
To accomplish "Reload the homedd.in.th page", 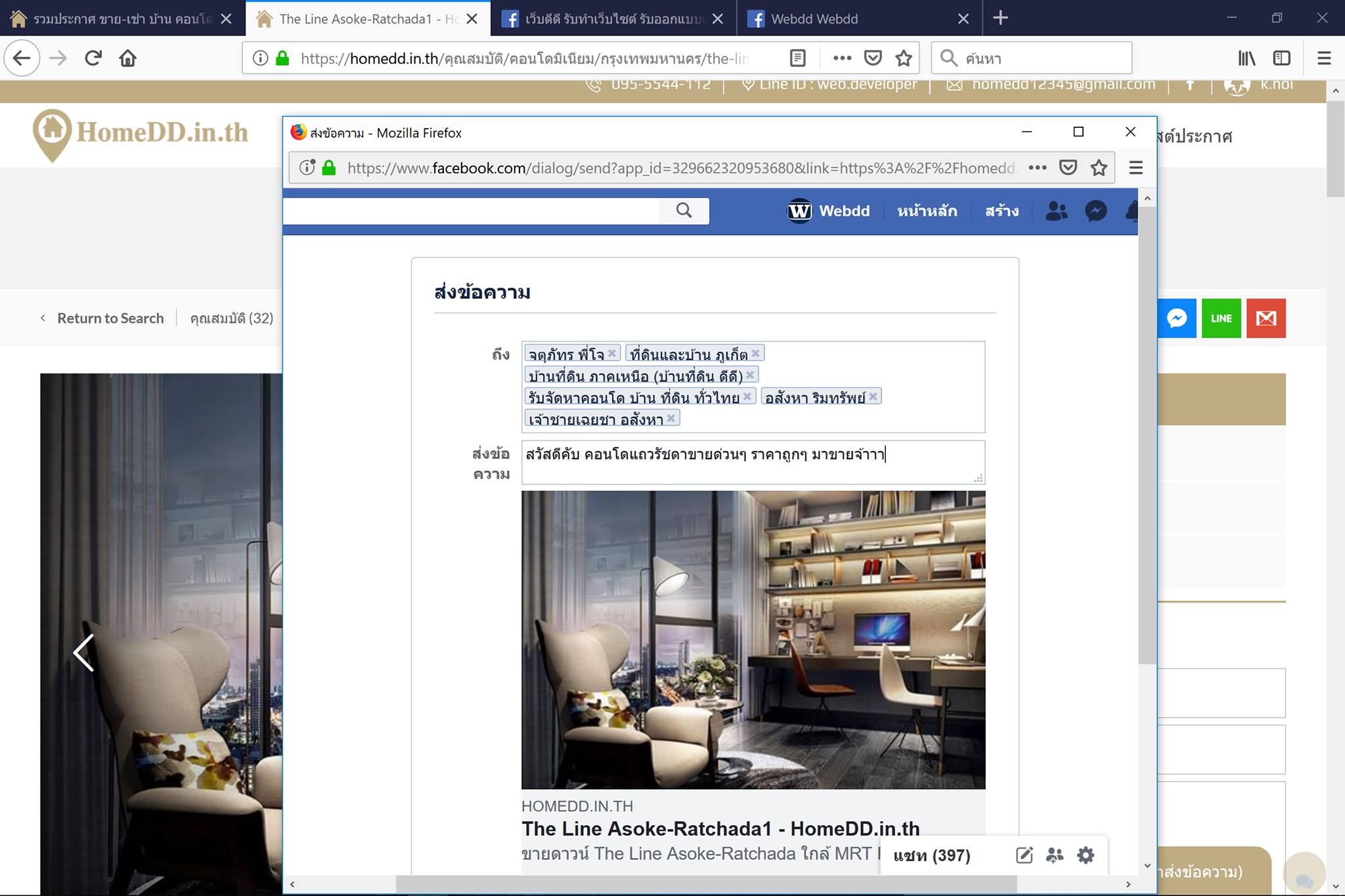I will click(x=93, y=58).
